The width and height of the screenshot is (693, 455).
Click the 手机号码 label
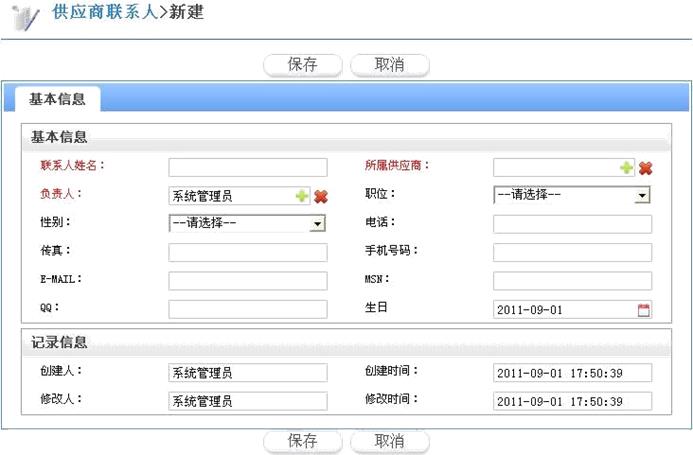point(391,250)
